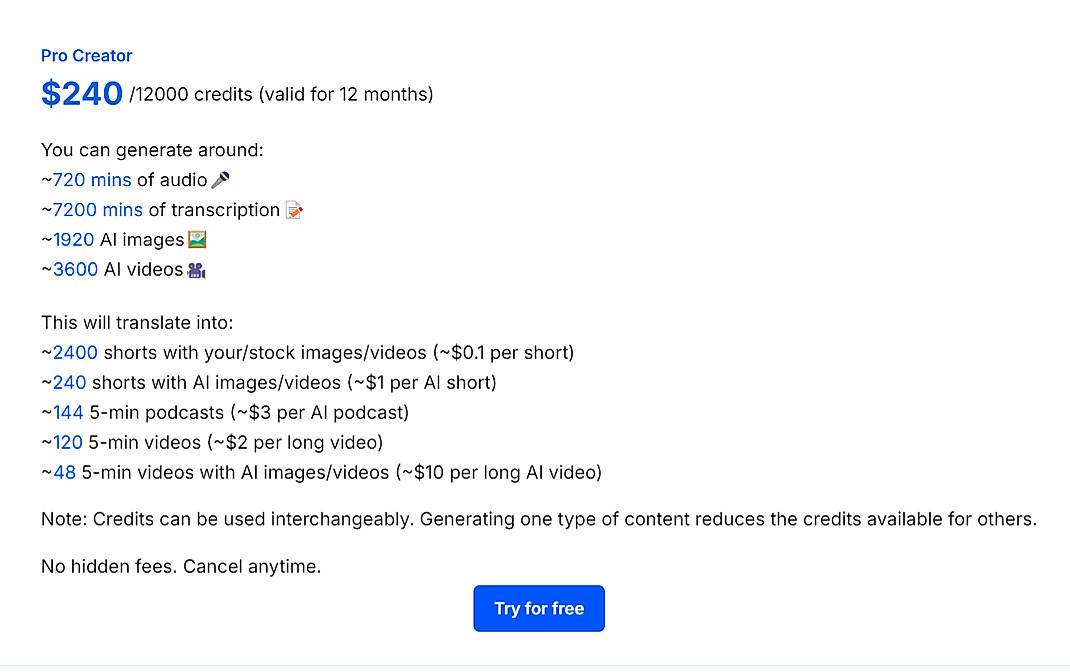The height and width of the screenshot is (672, 1070).
Task: Click the 120 long videos link
Action: tap(67, 442)
